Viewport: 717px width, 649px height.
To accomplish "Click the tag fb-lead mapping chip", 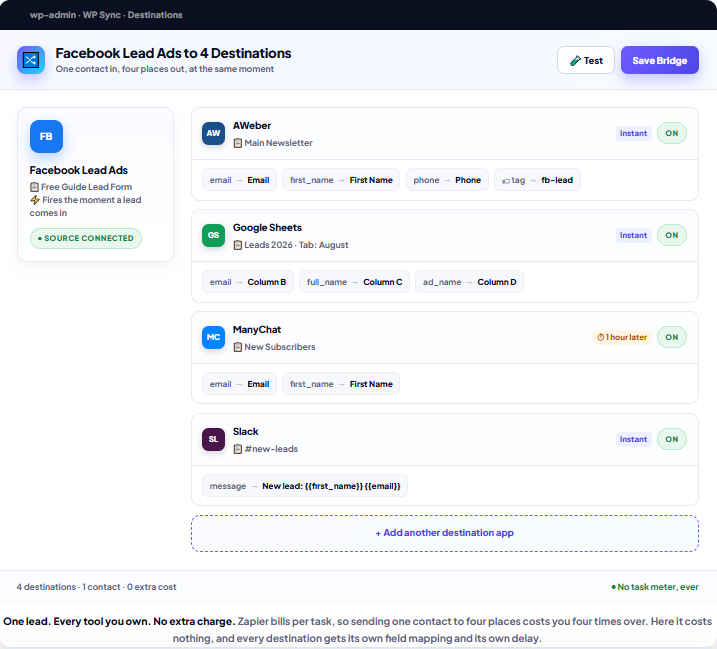I will (537, 180).
